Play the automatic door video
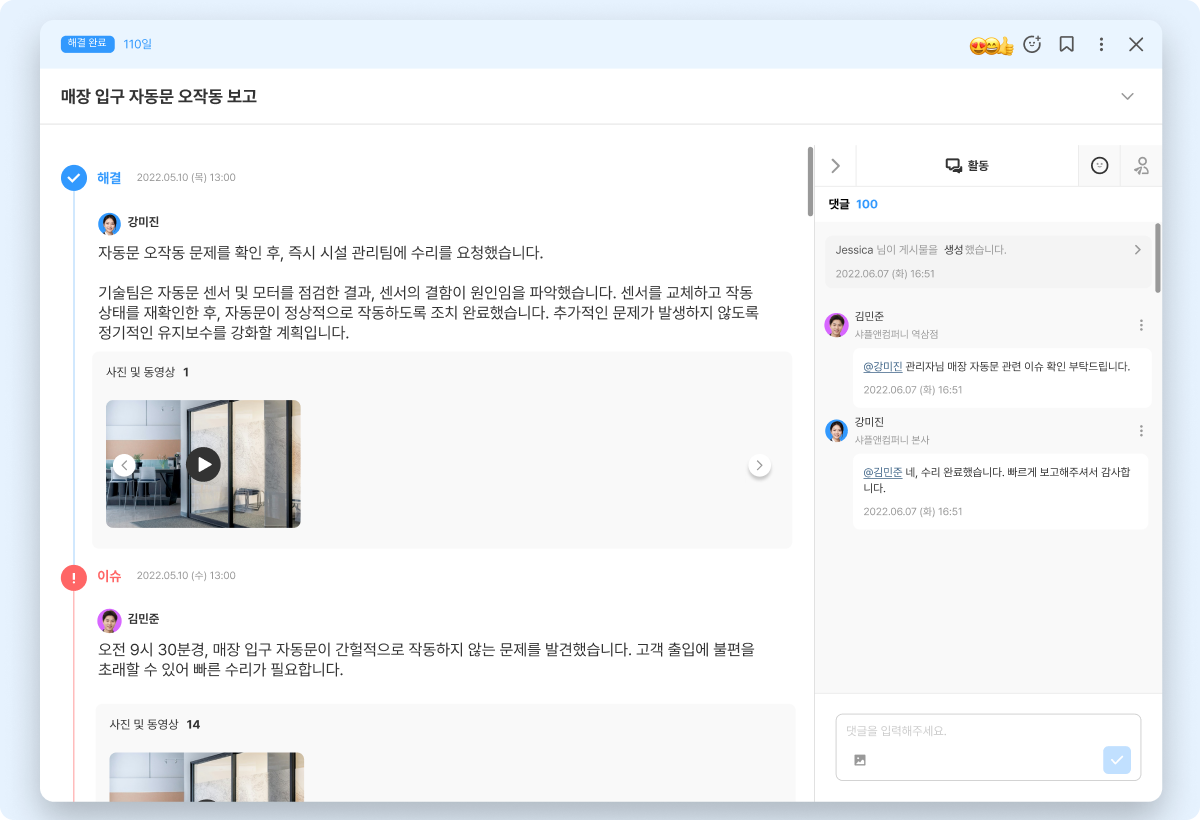1200x820 pixels. pos(203,464)
